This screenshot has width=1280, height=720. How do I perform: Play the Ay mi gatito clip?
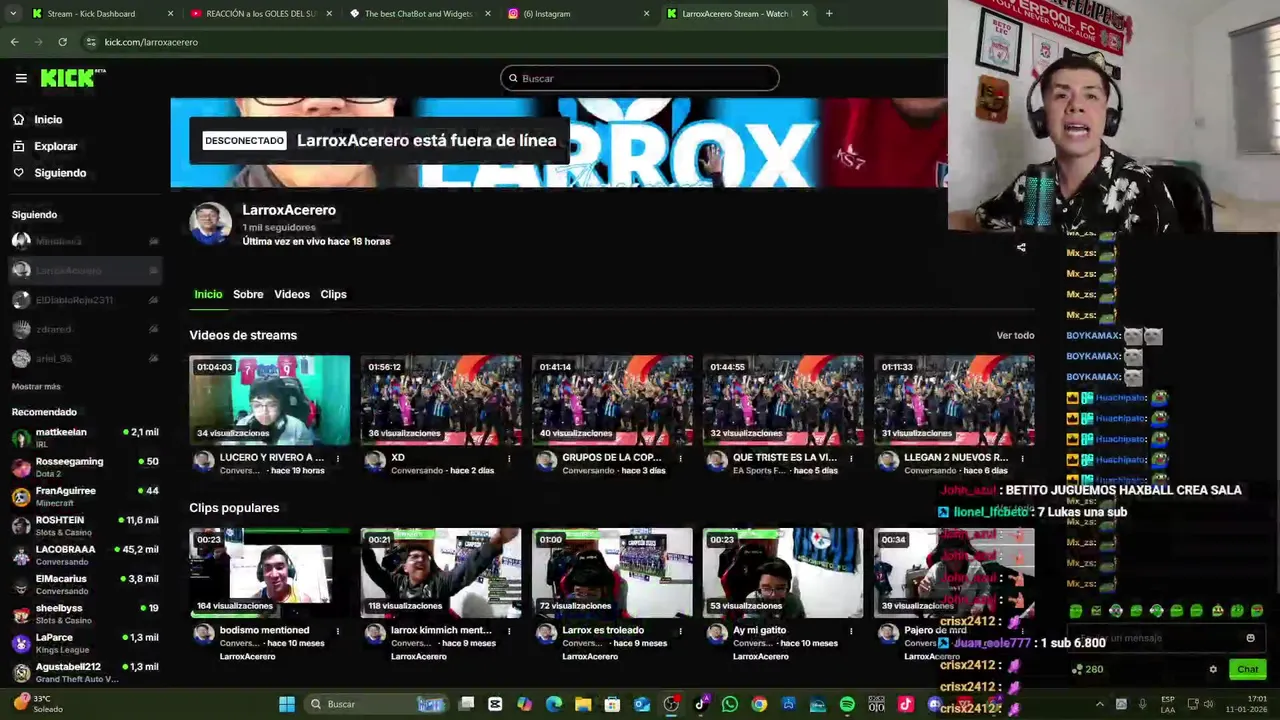coord(783,572)
